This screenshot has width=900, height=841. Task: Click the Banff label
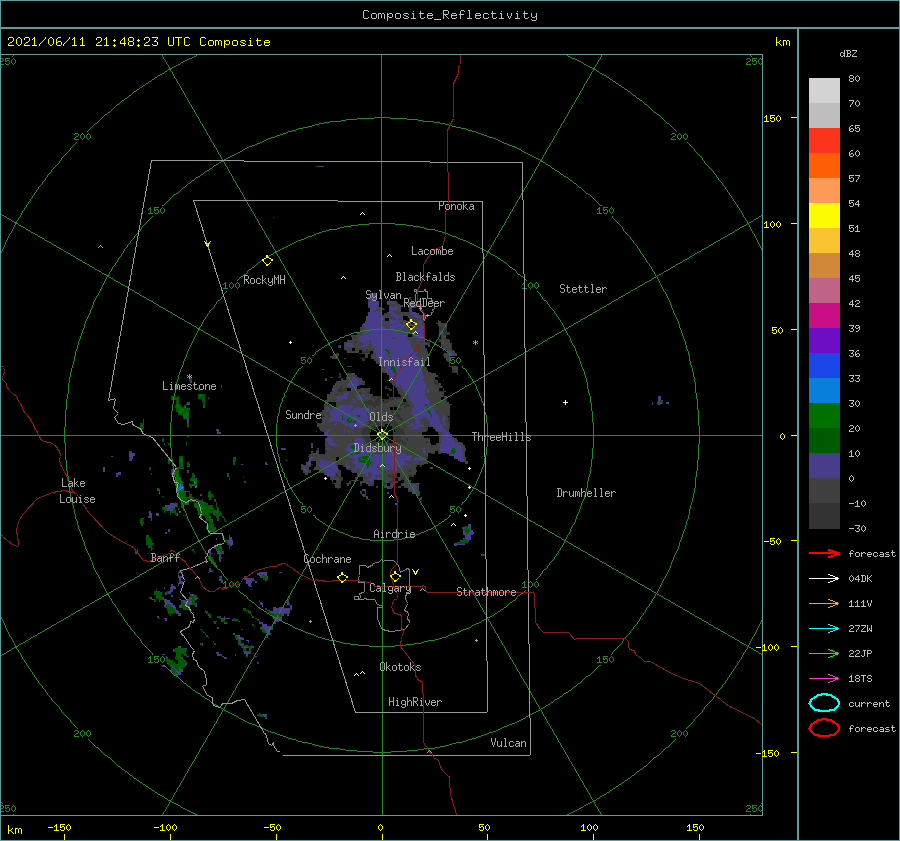click(165, 557)
